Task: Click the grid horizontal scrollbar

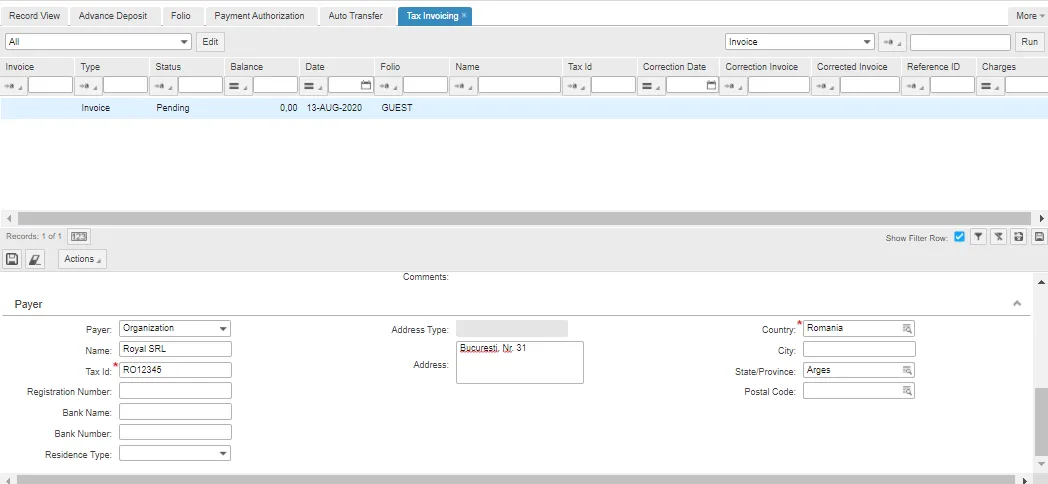Action: coord(524,219)
